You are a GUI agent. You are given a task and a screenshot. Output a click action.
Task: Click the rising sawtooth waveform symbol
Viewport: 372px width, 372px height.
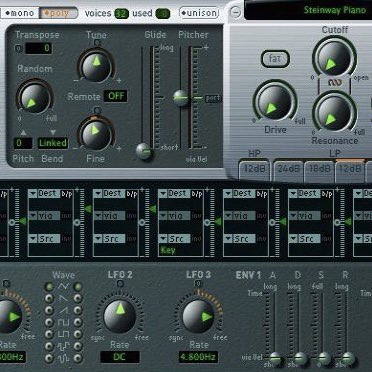[63, 310]
